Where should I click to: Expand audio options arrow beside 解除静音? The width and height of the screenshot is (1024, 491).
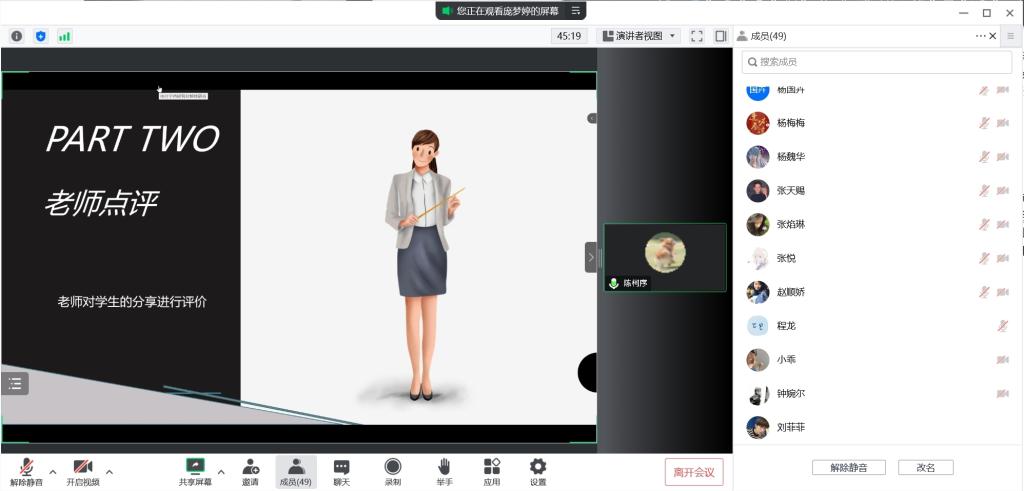(53, 471)
